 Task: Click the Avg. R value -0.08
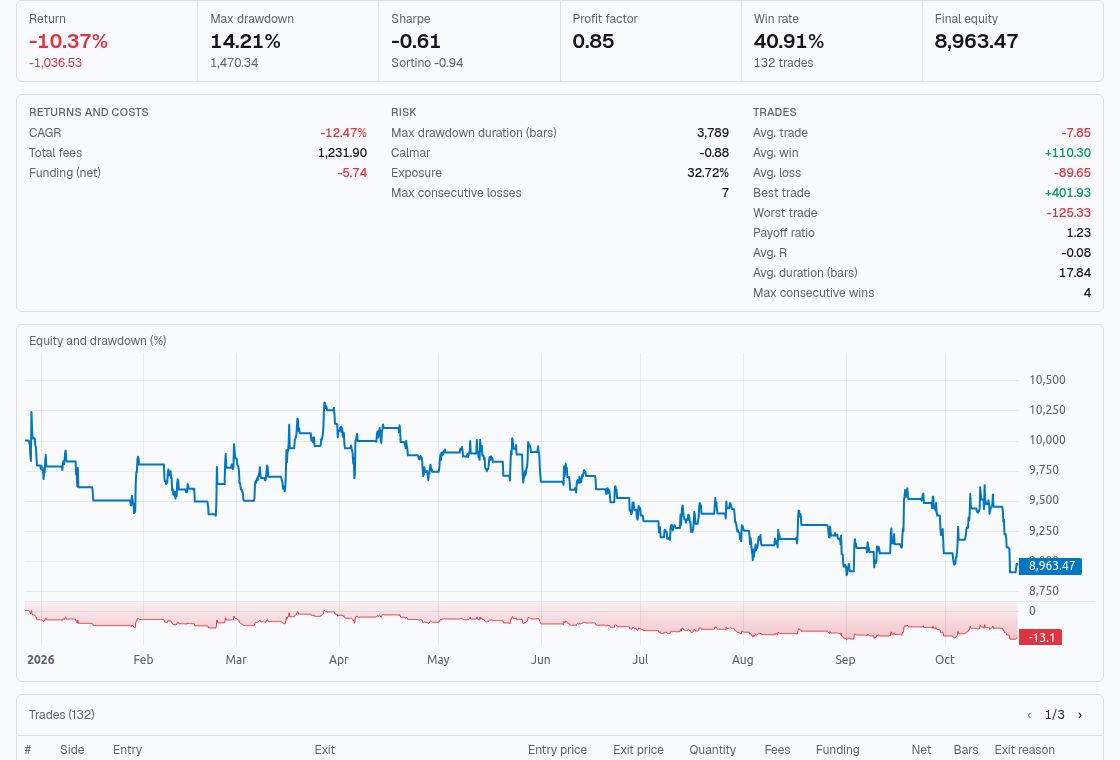[x=1076, y=253]
